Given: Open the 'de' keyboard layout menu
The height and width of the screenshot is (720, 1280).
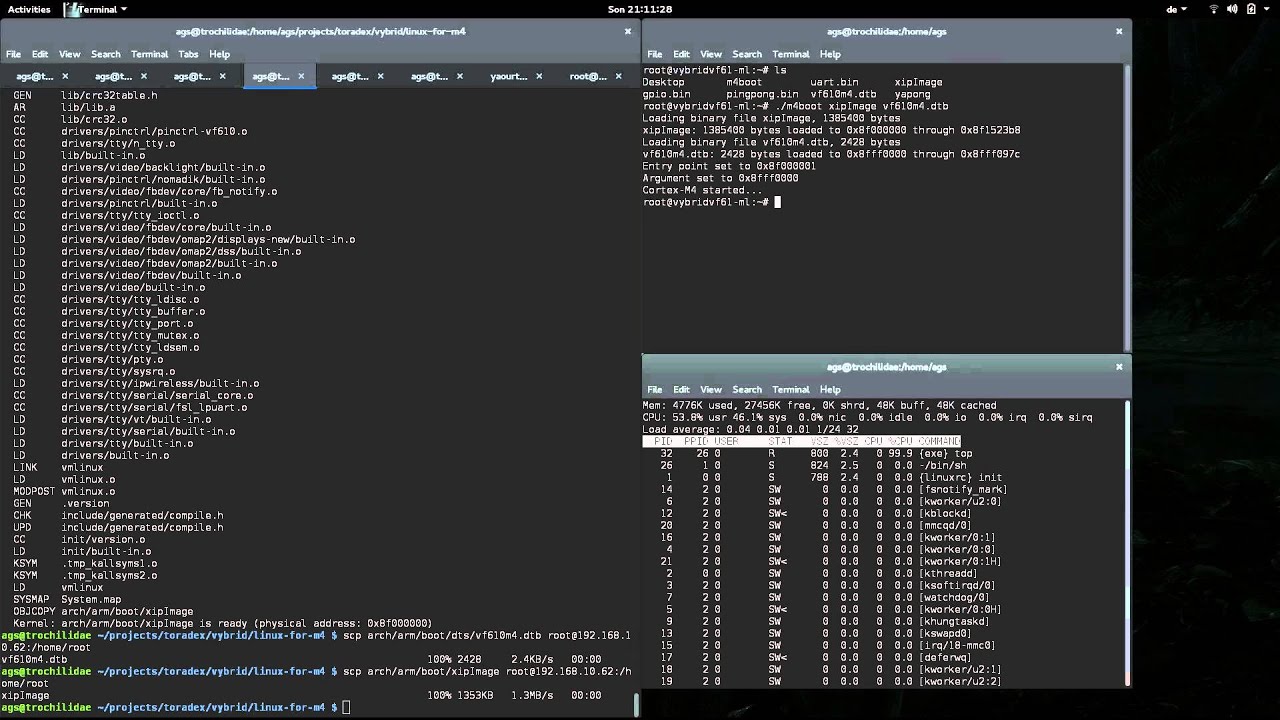Looking at the screenshot, I should (1176, 9).
